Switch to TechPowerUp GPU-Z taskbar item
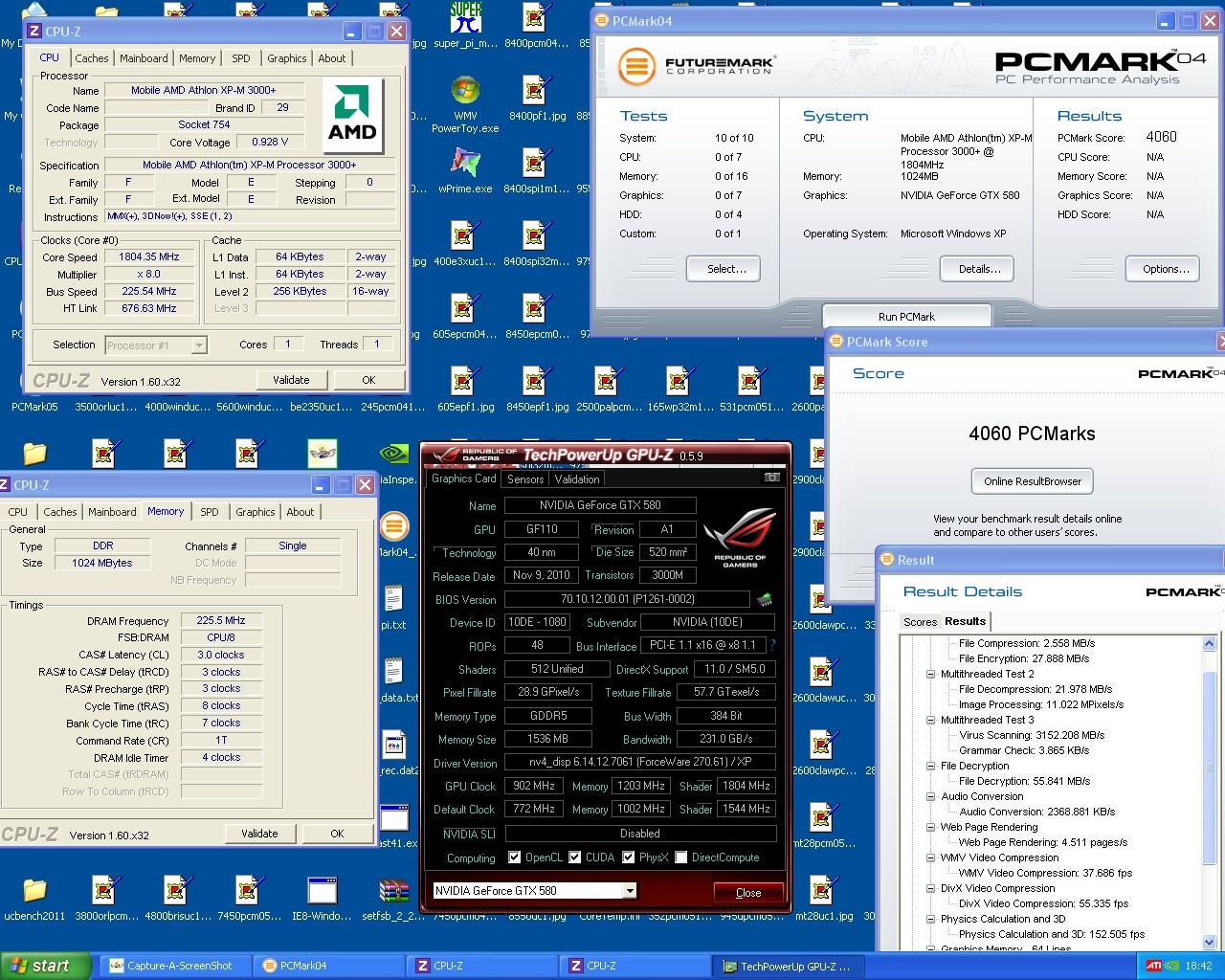The width and height of the screenshot is (1225, 980). click(x=790, y=966)
